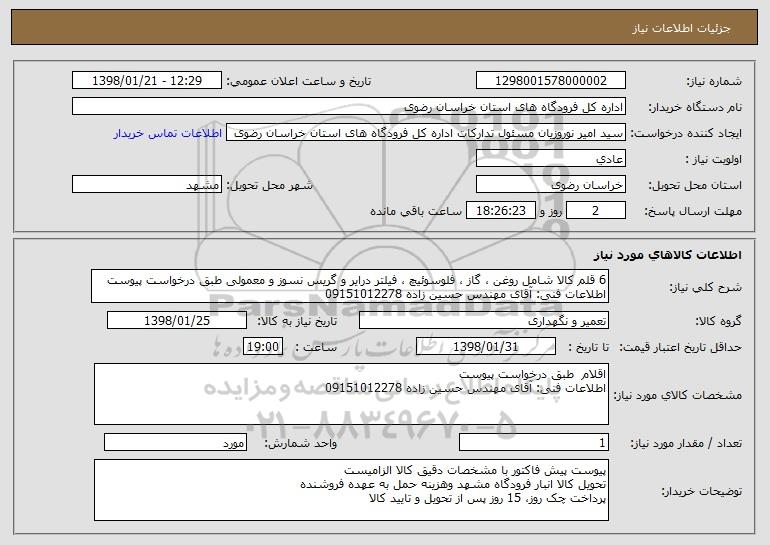Click the section heading اطلاعات کالاهای مورد نیاز
The width and height of the screenshot is (770, 545).
point(667,255)
